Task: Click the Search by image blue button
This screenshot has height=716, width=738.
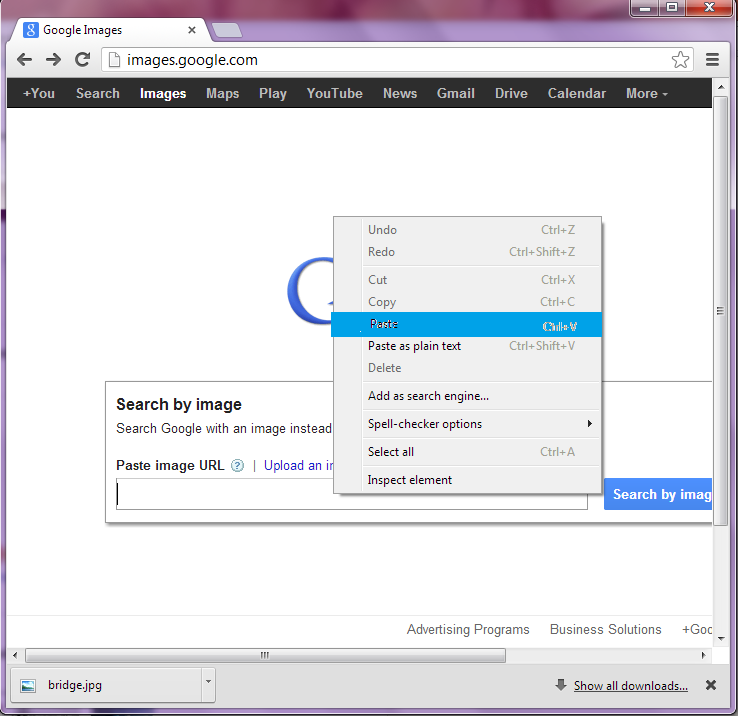Action: pyautogui.click(x=658, y=494)
